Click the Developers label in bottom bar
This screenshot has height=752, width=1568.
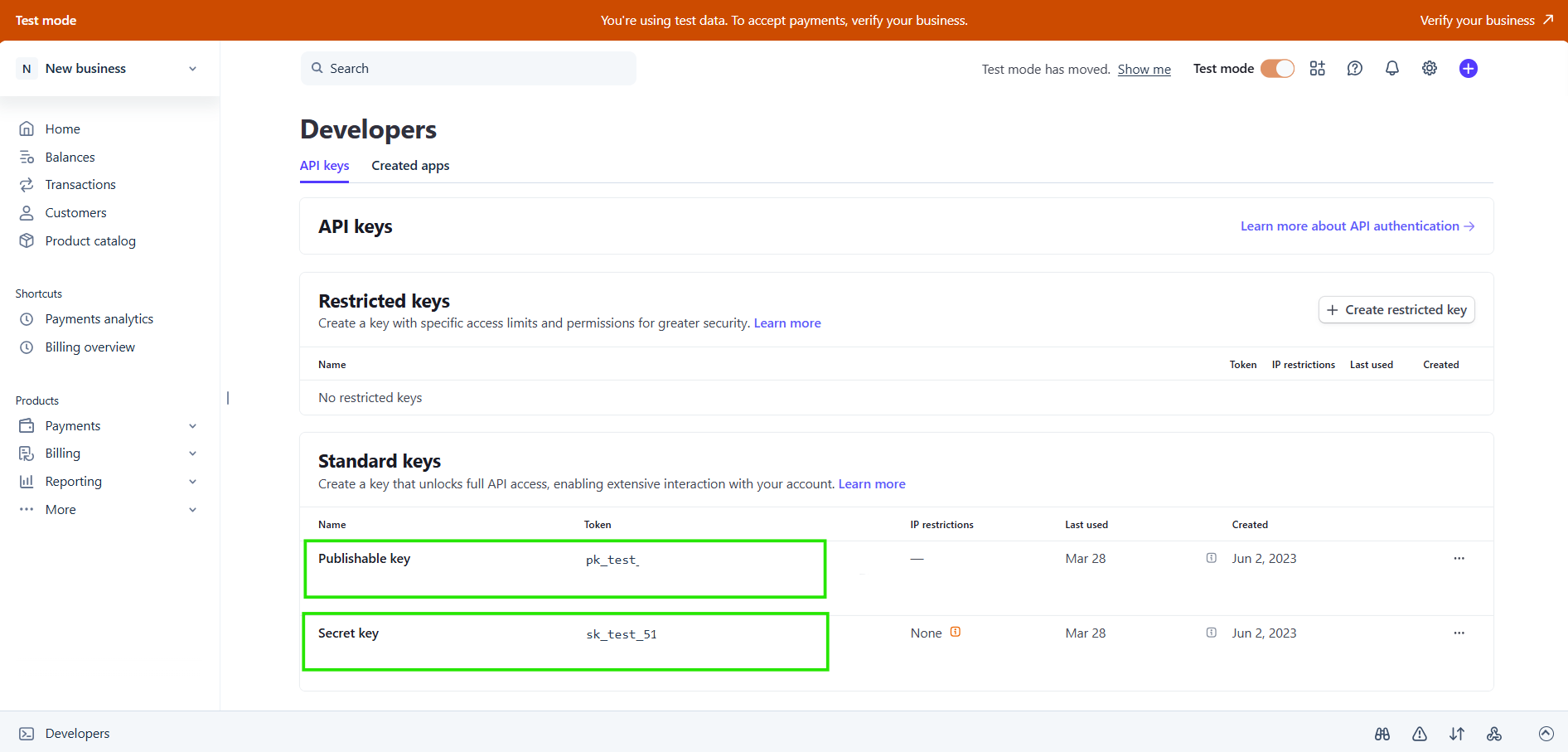click(77, 734)
